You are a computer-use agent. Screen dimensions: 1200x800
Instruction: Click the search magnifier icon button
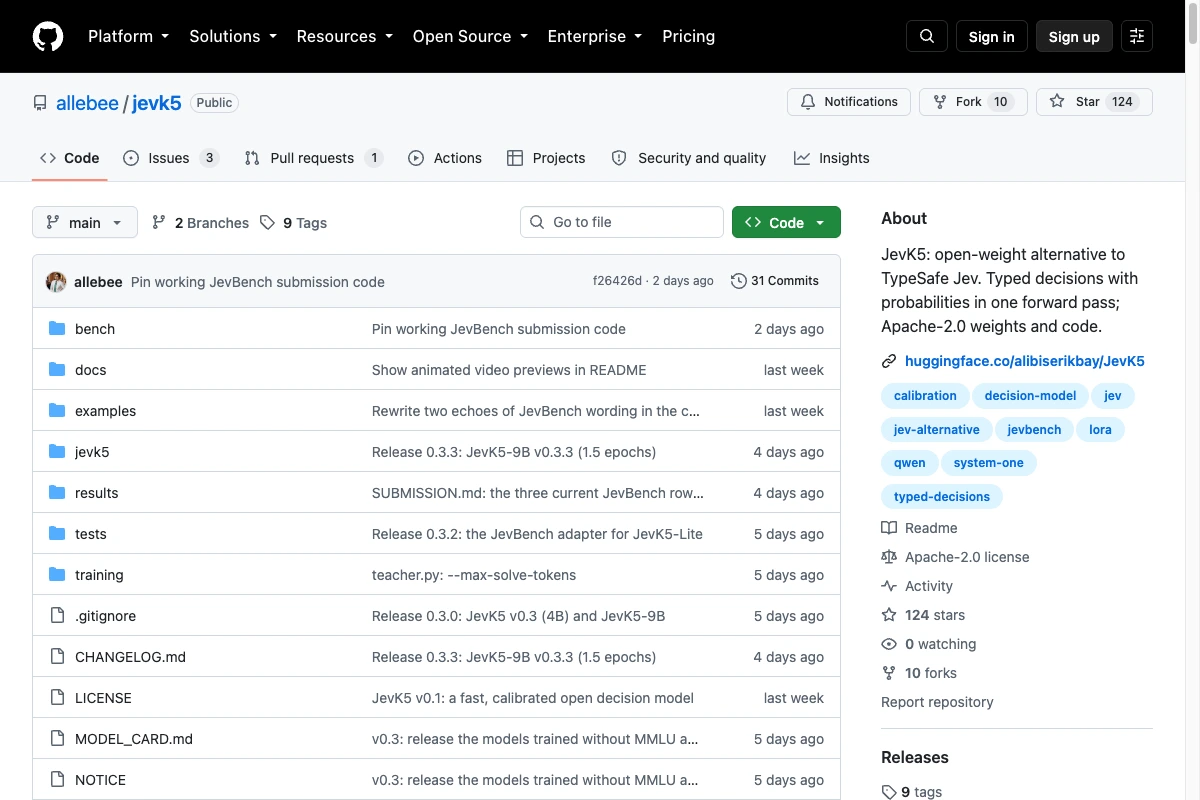[927, 36]
